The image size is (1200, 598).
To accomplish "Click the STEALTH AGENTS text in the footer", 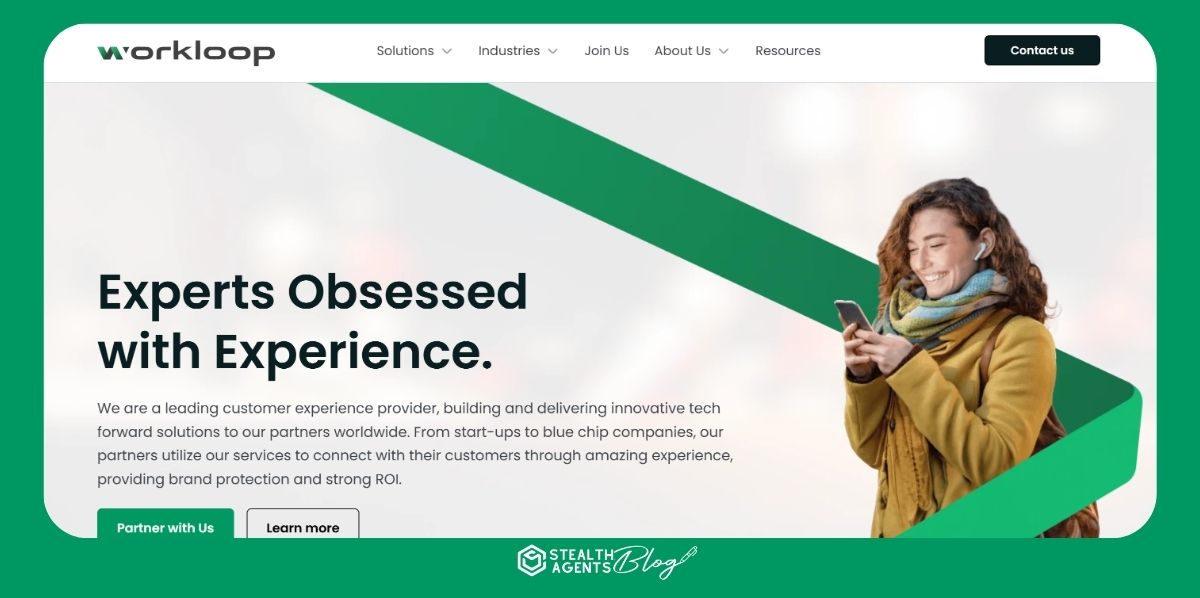I will [x=580, y=561].
